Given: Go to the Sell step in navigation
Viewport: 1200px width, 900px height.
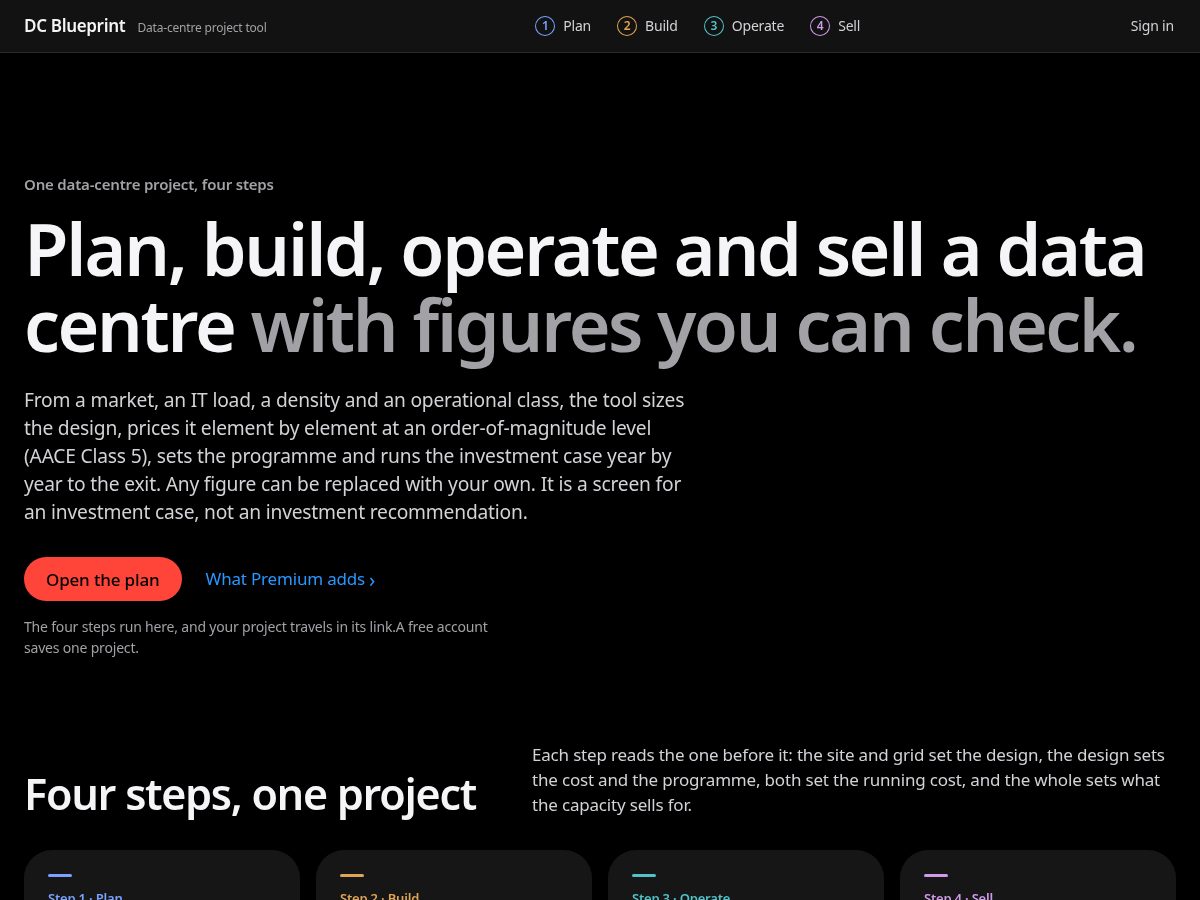Looking at the screenshot, I should (835, 26).
